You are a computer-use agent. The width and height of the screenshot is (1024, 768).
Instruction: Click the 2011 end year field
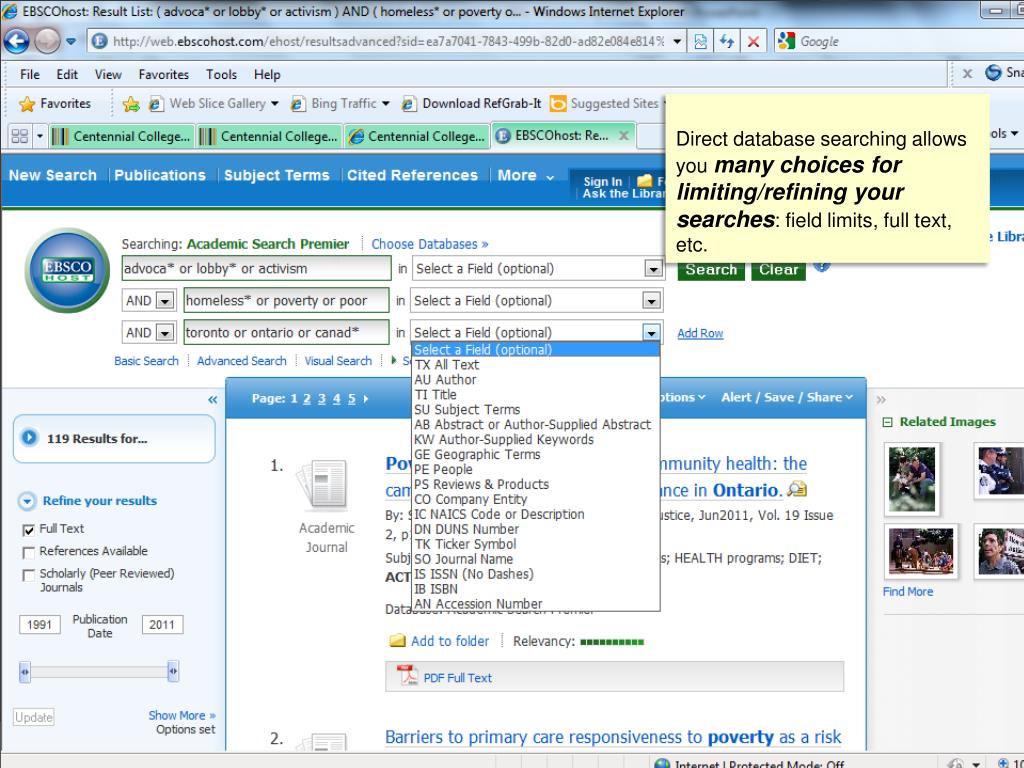[x=163, y=624]
